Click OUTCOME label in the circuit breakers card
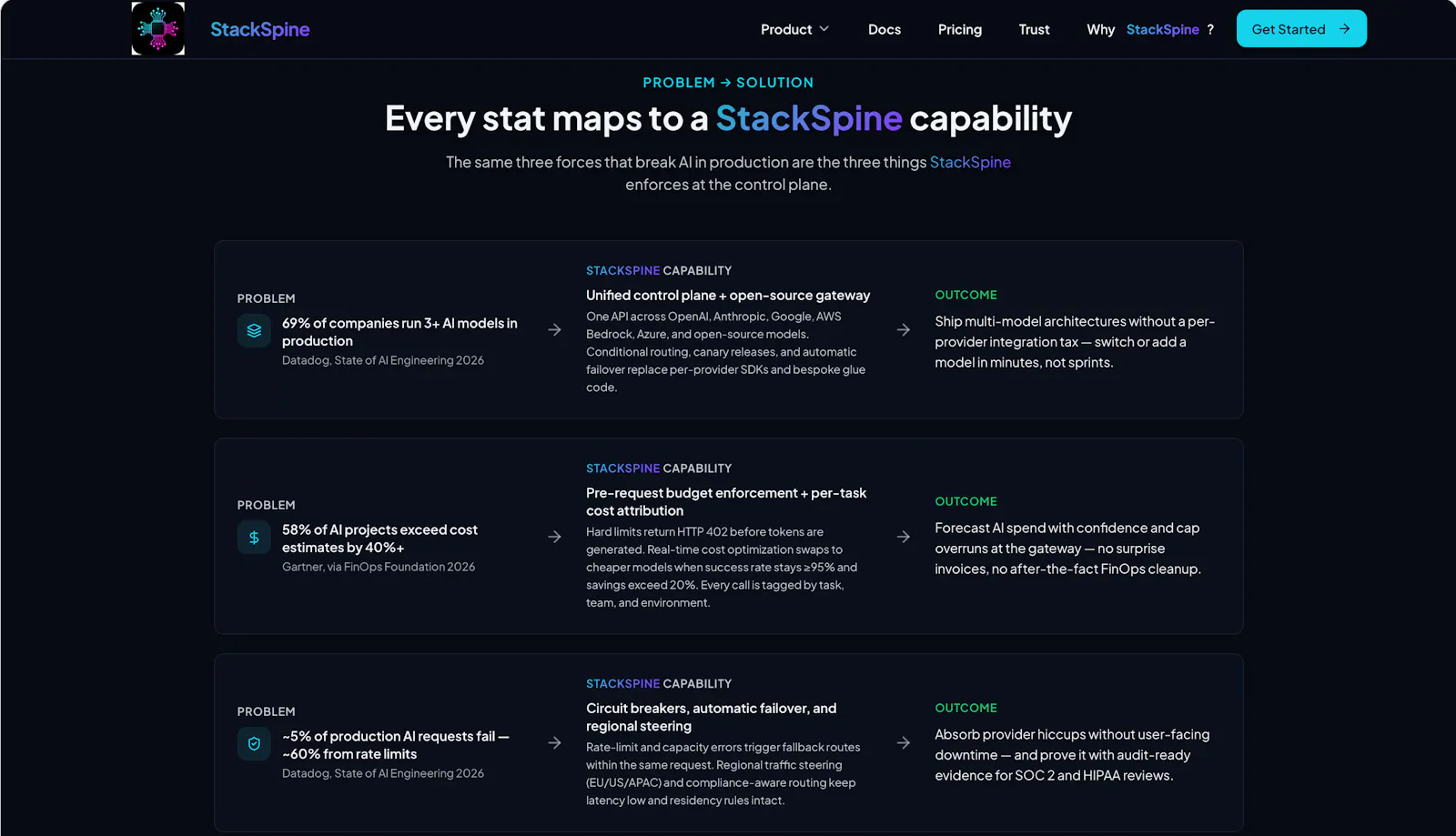Image resolution: width=1456 pixels, height=836 pixels. (966, 708)
